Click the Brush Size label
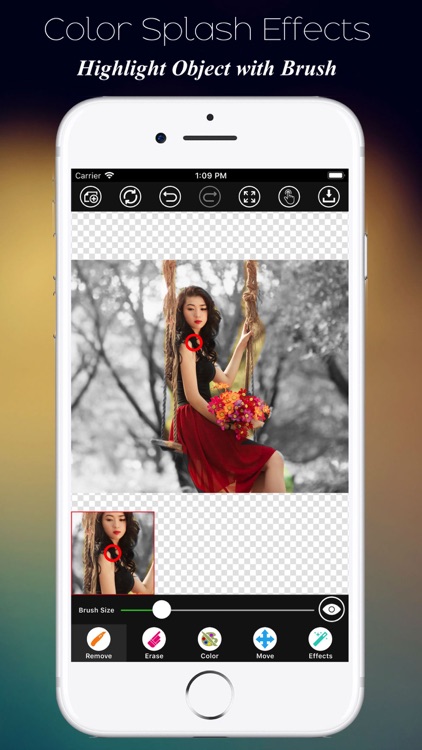This screenshot has height=750, width=422. pyautogui.click(x=97, y=610)
